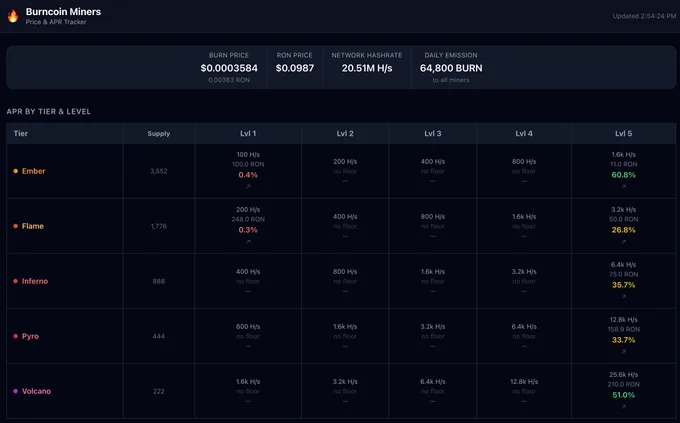This screenshot has width=680, height=423.
Task: Select the Inferno tier name
Action: pyautogui.click(x=35, y=281)
